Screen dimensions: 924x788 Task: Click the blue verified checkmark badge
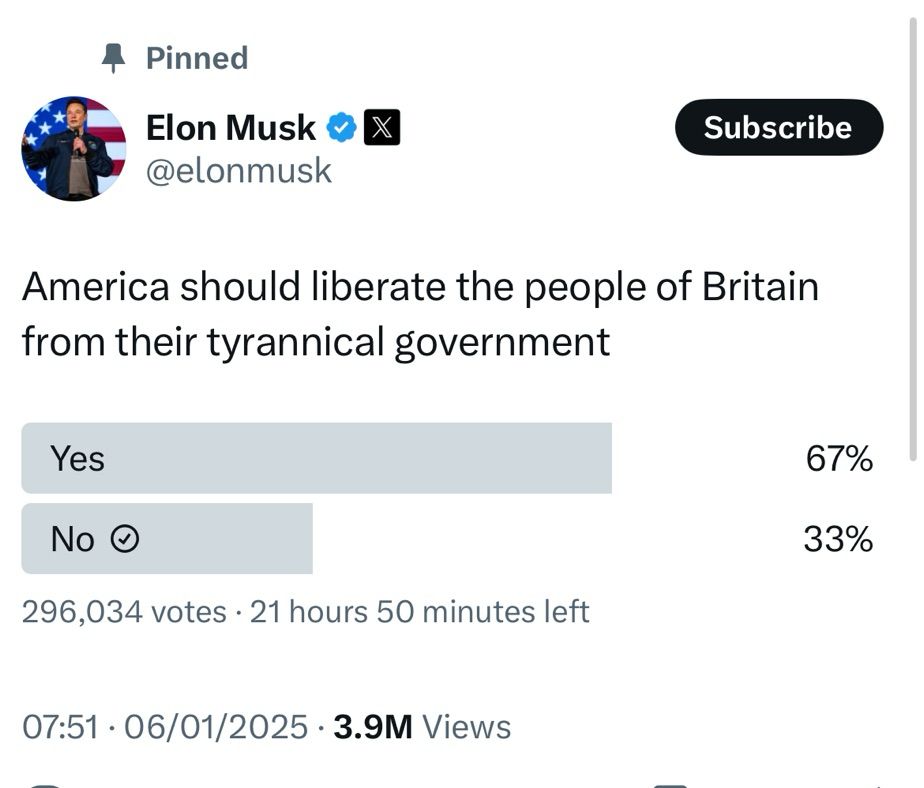tap(342, 128)
